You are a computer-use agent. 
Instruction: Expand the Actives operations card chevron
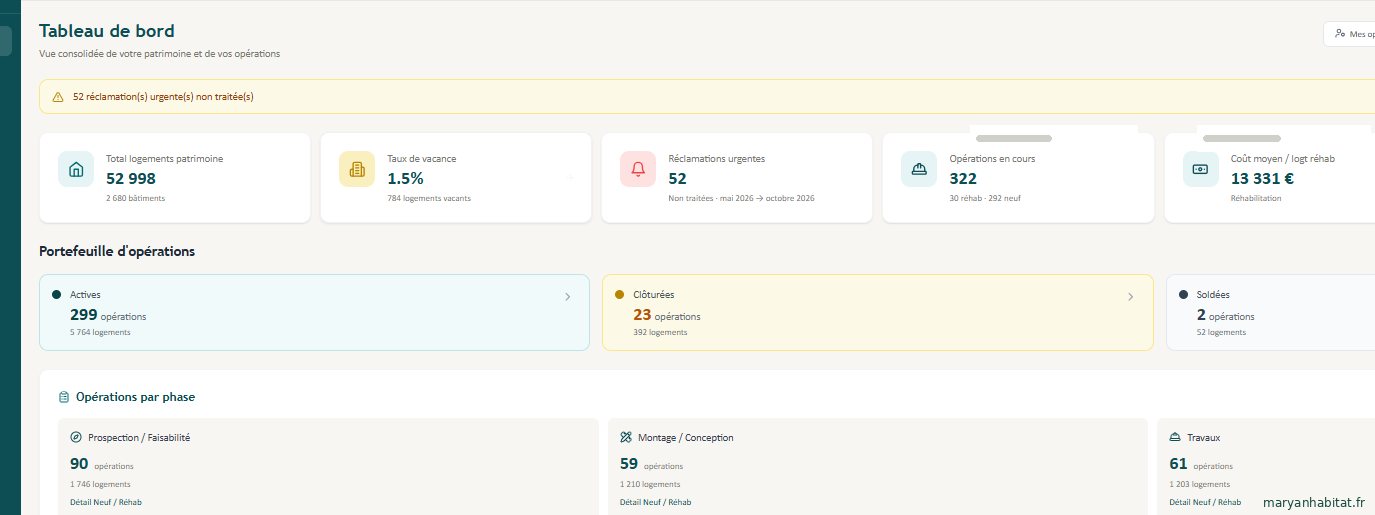click(568, 296)
